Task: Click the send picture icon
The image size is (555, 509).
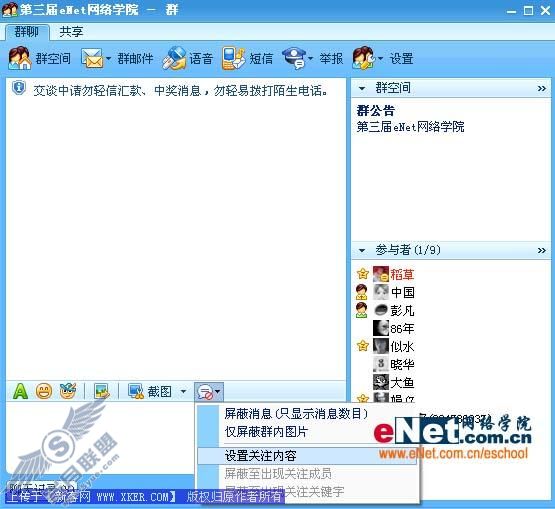Action: (x=102, y=391)
